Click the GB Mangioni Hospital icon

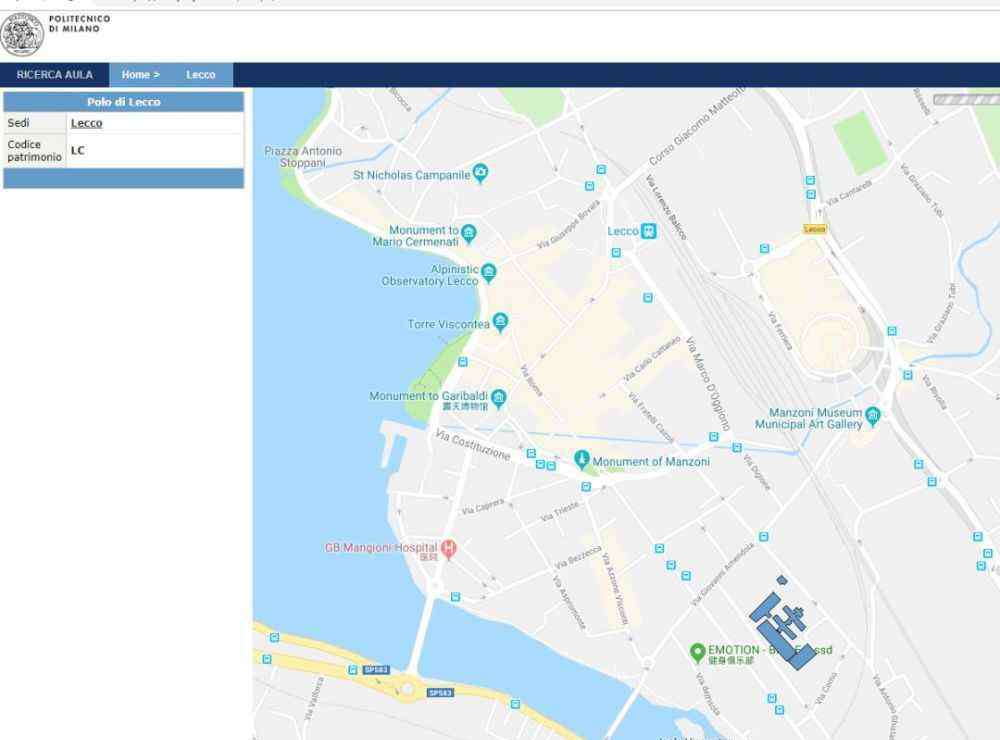coord(449,548)
